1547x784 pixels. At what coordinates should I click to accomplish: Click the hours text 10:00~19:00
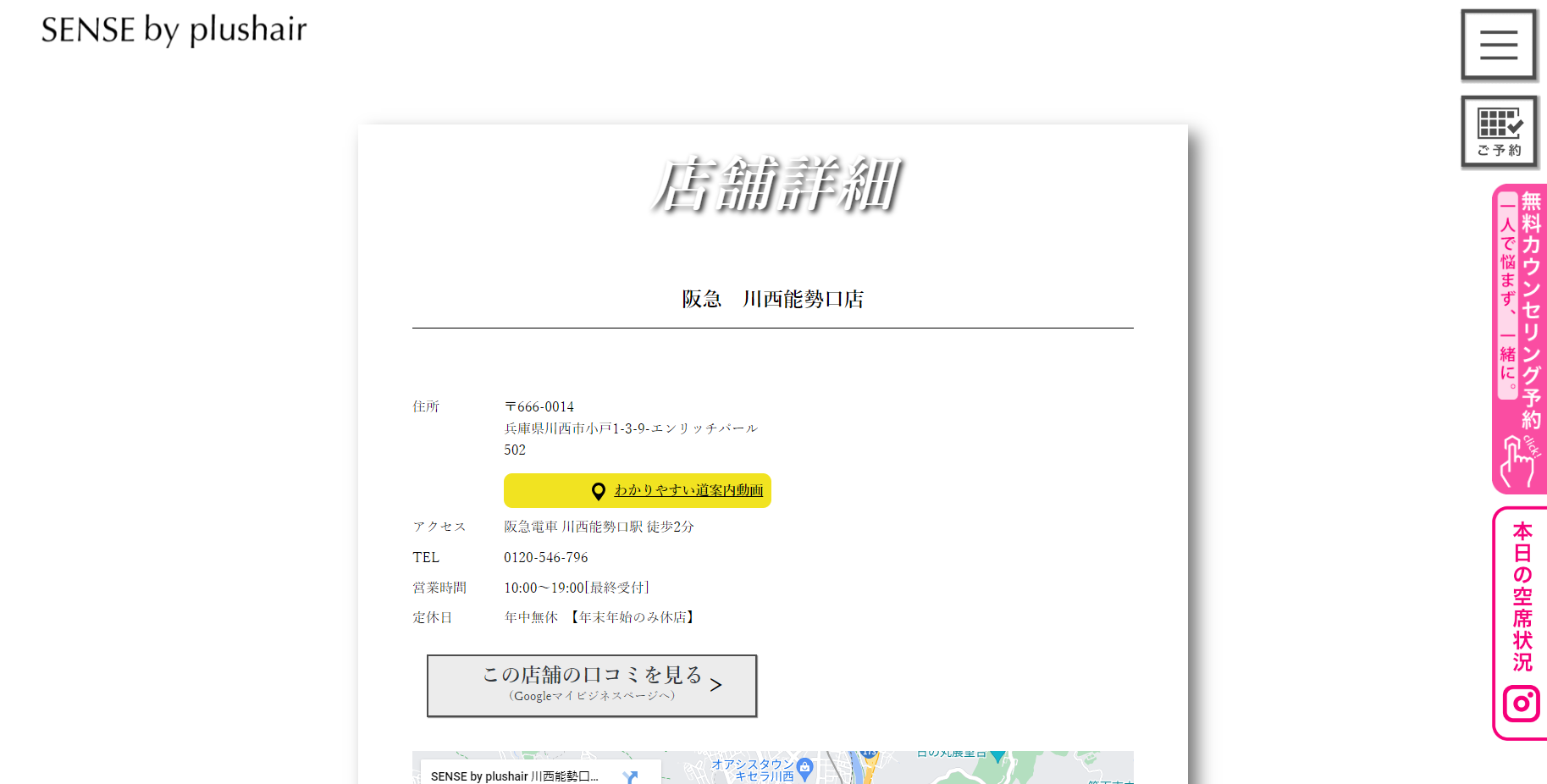[544, 588]
